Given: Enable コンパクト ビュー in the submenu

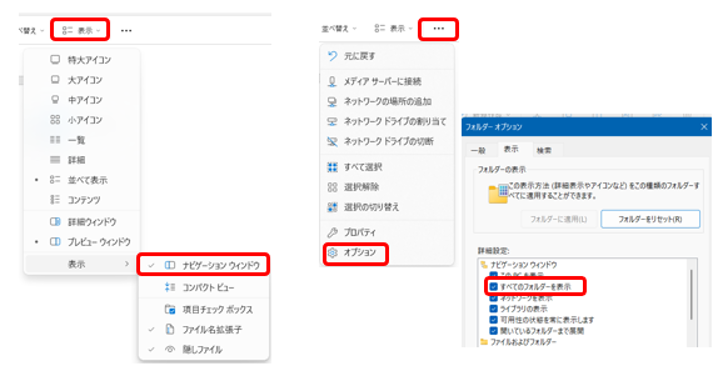Looking at the screenshot, I should pos(203,287).
